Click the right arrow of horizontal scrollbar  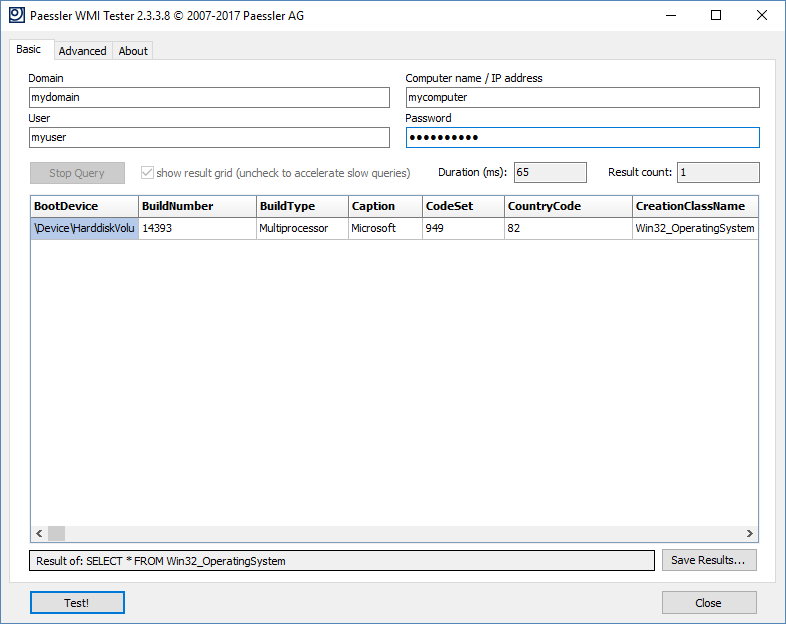pyautogui.click(x=749, y=533)
